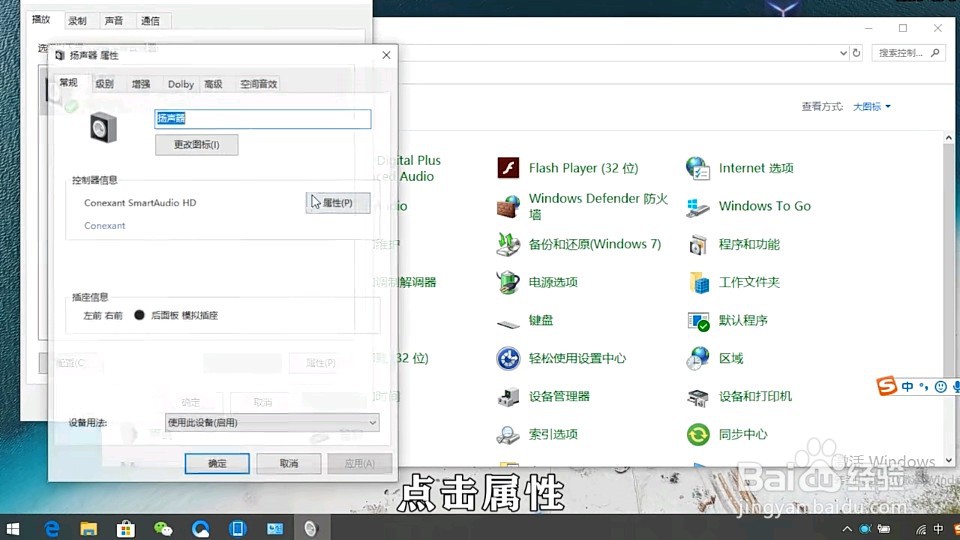Open 区域 globe icon
The image size is (960, 540).
pyautogui.click(x=698, y=358)
